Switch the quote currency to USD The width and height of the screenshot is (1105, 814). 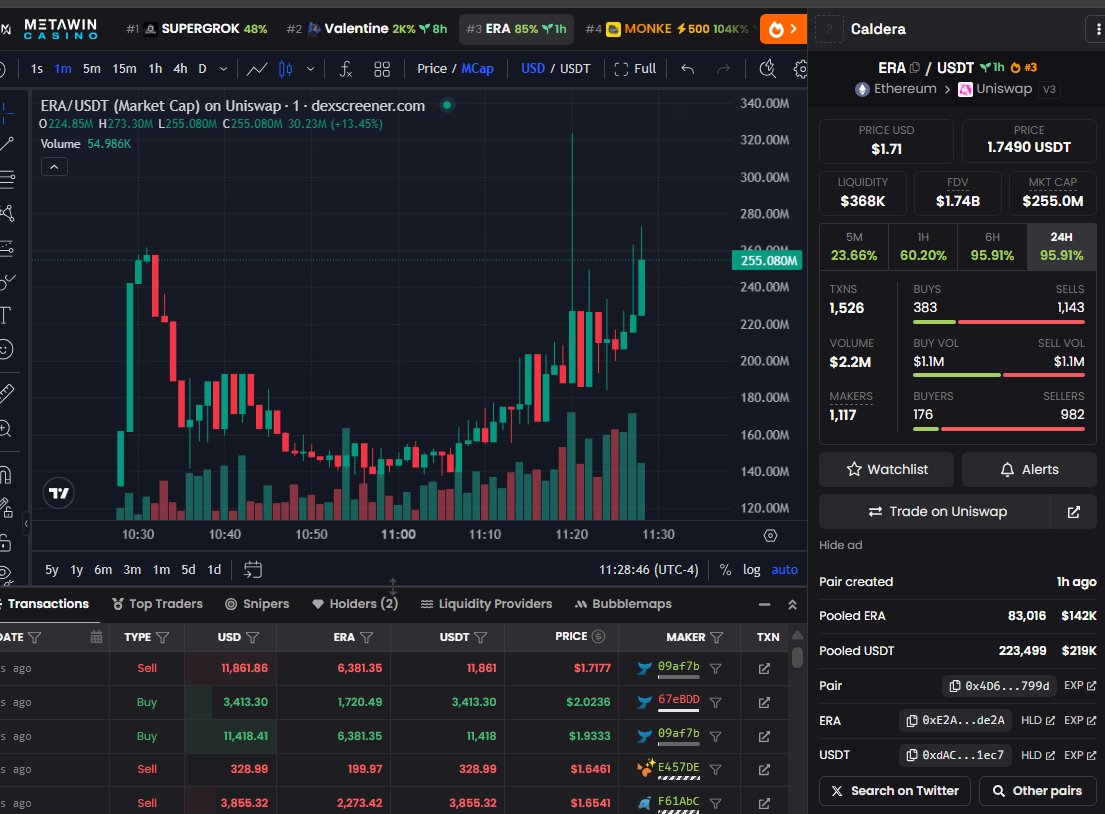(533, 68)
